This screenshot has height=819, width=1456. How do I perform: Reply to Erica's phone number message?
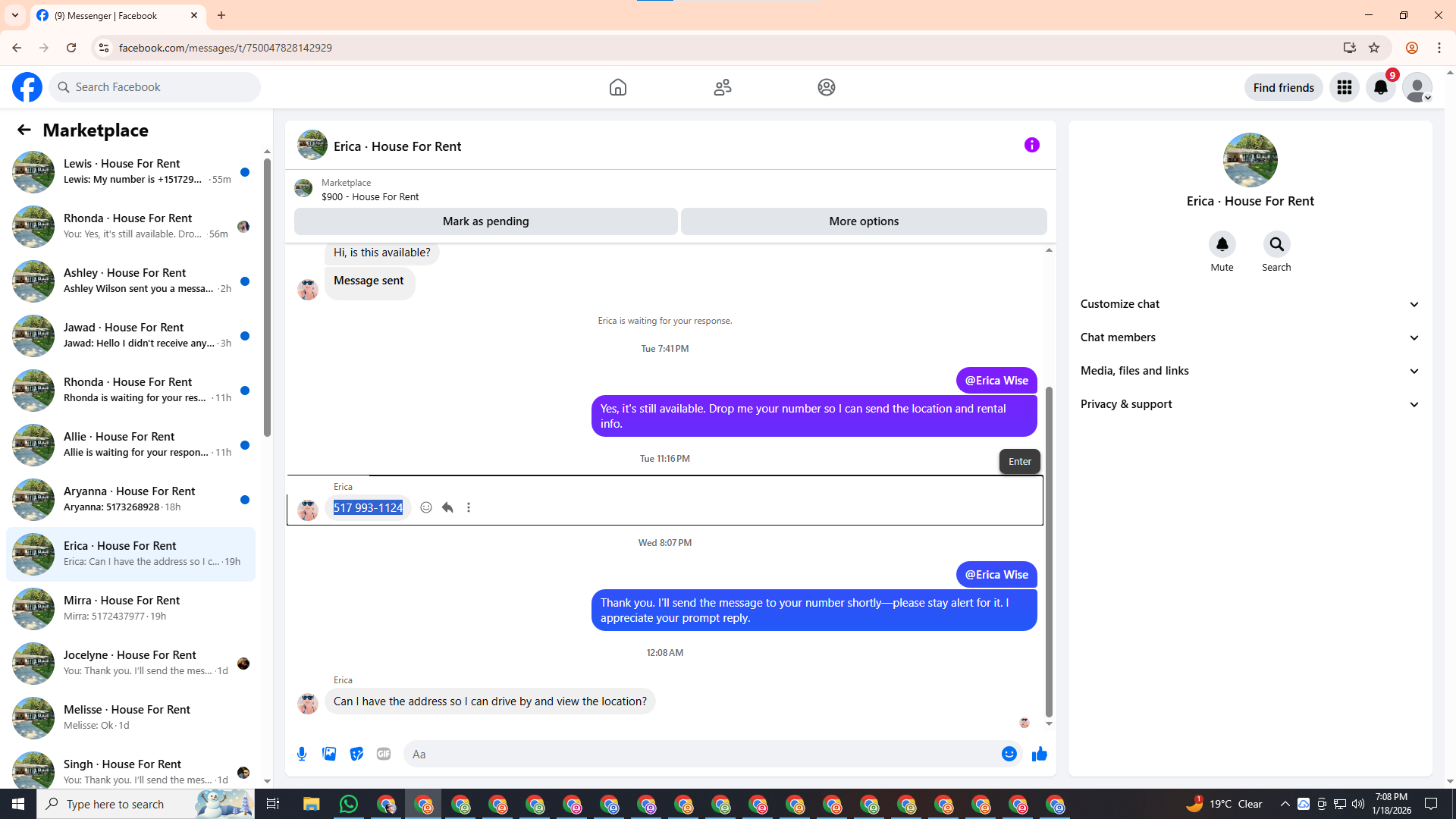pos(447,507)
